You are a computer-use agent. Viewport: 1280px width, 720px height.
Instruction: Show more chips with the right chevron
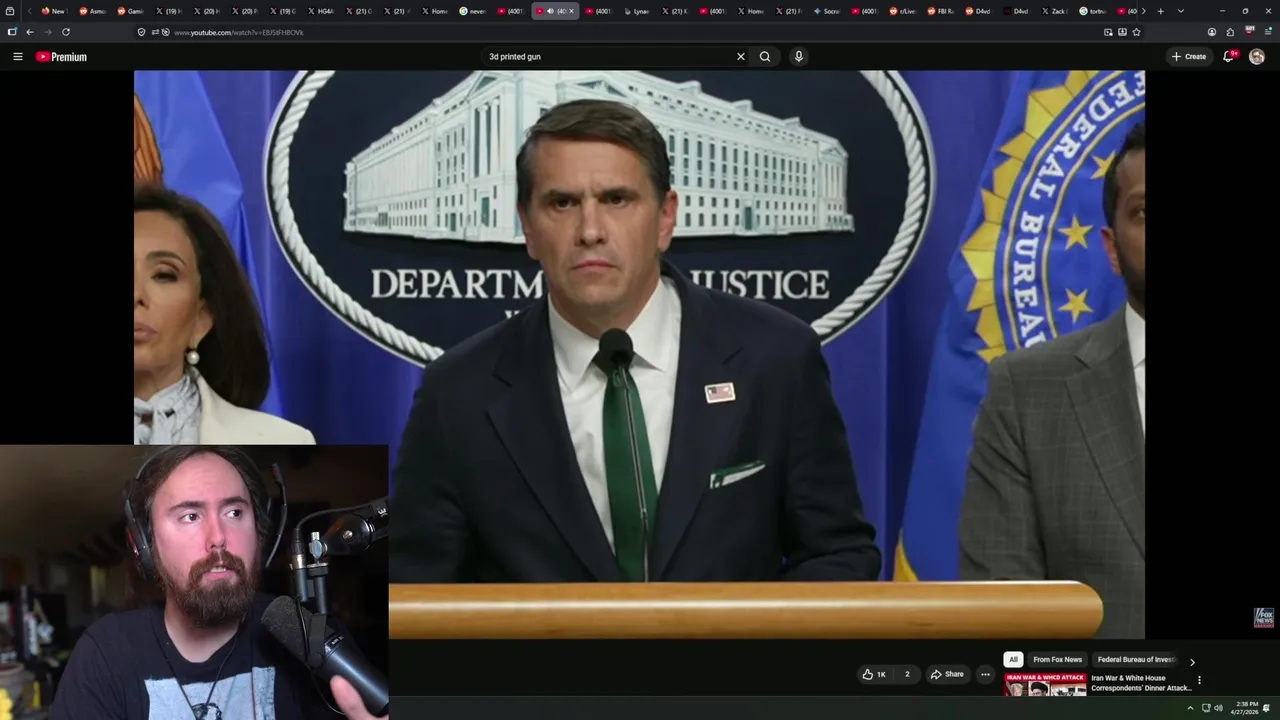point(1192,662)
